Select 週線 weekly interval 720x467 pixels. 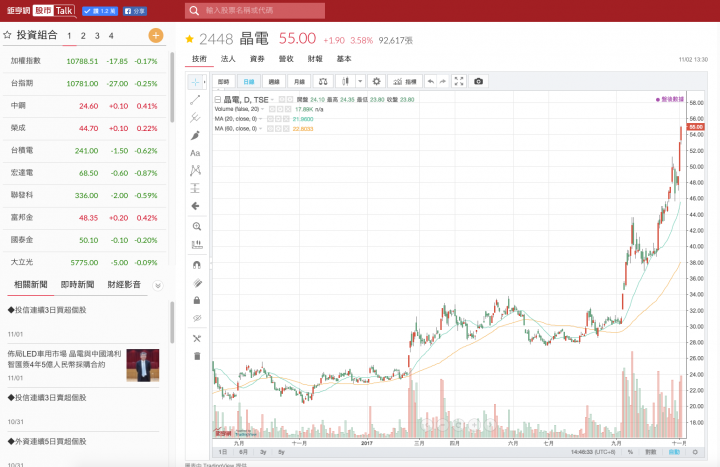[x=274, y=81]
